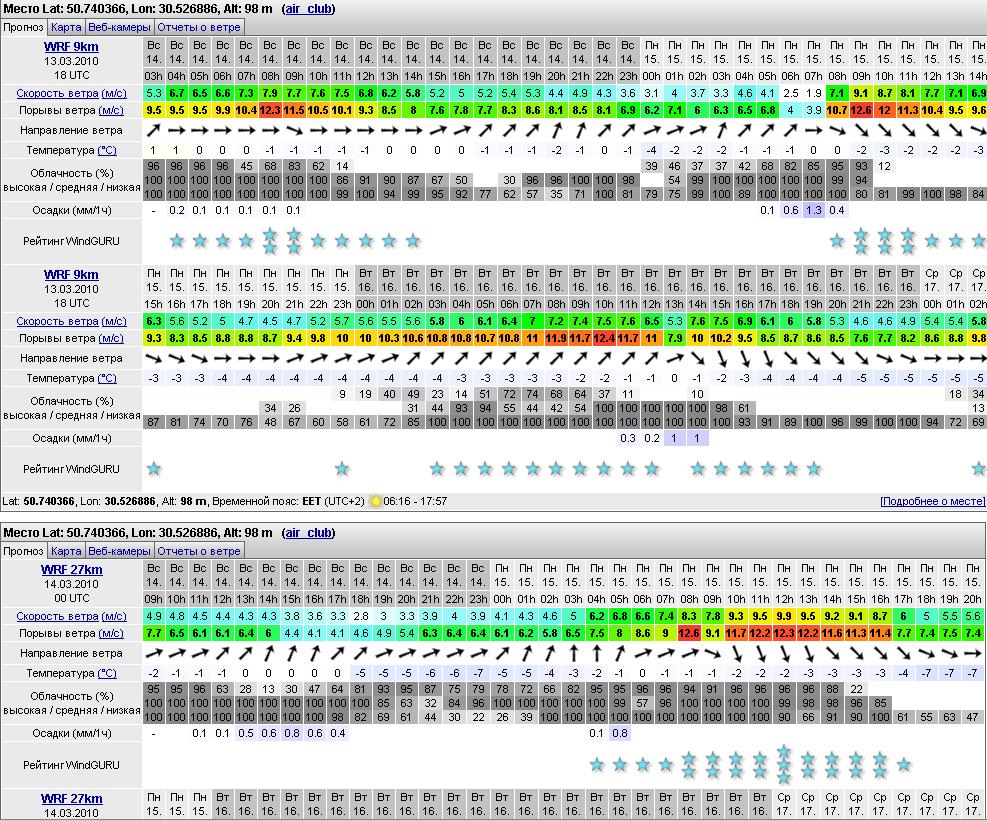Click leftmost rating star in second WRF 9km table

pyautogui.click(x=153, y=468)
